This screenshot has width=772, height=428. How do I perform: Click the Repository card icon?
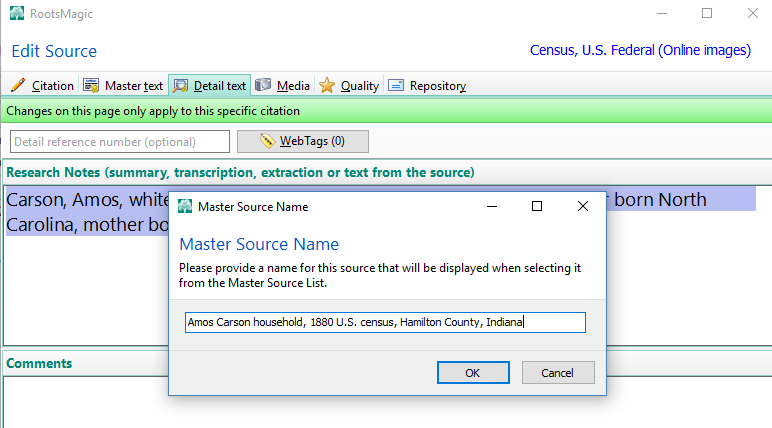396,85
